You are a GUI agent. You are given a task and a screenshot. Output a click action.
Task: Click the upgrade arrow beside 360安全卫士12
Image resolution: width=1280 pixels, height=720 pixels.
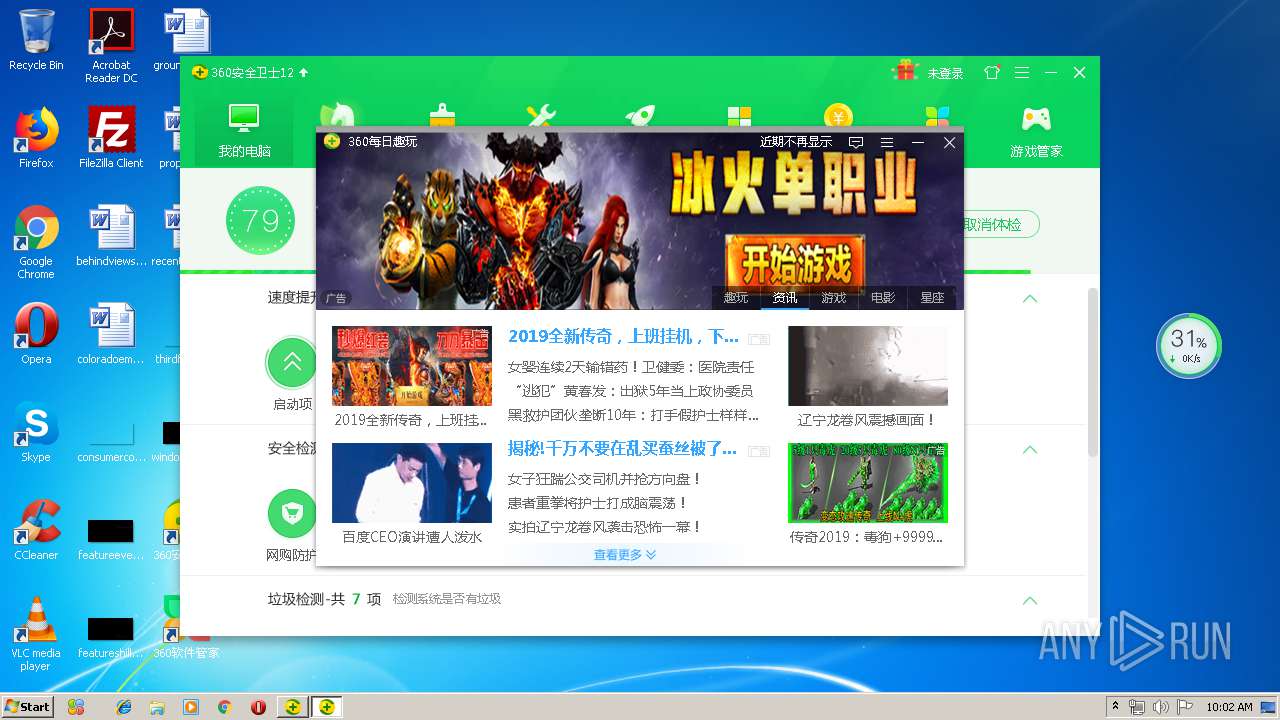click(x=304, y=73)
